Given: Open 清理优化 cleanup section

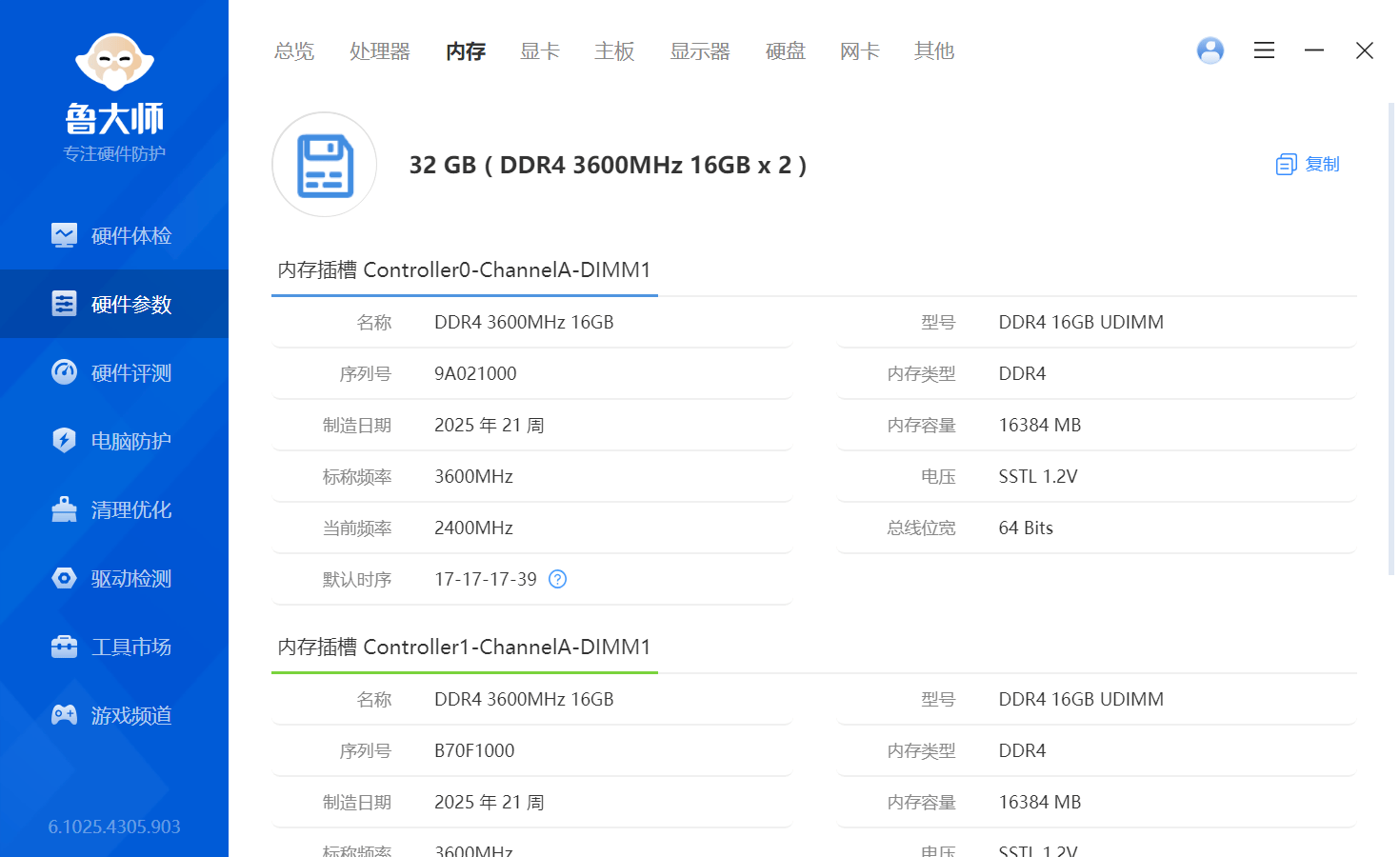Looking at the screenshot, I should (114, 509).
